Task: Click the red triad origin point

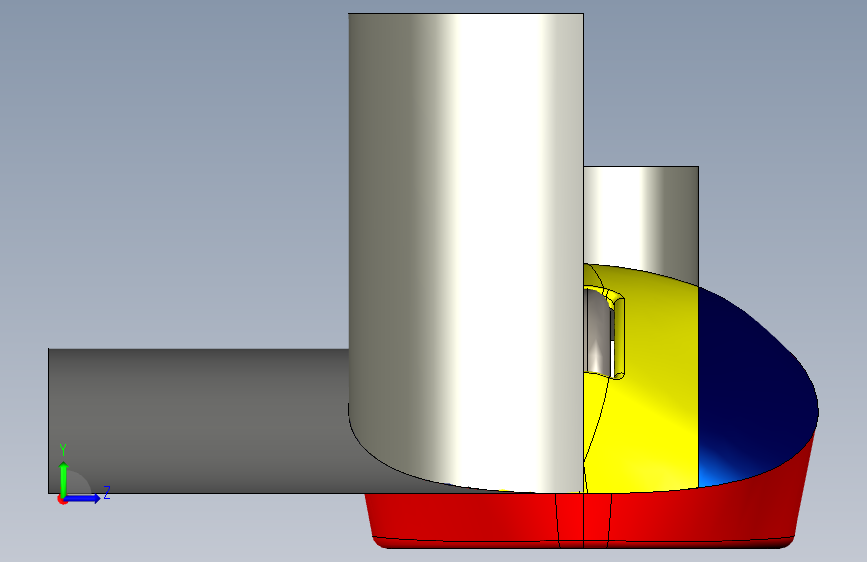Action: click(x=62, y=500)
